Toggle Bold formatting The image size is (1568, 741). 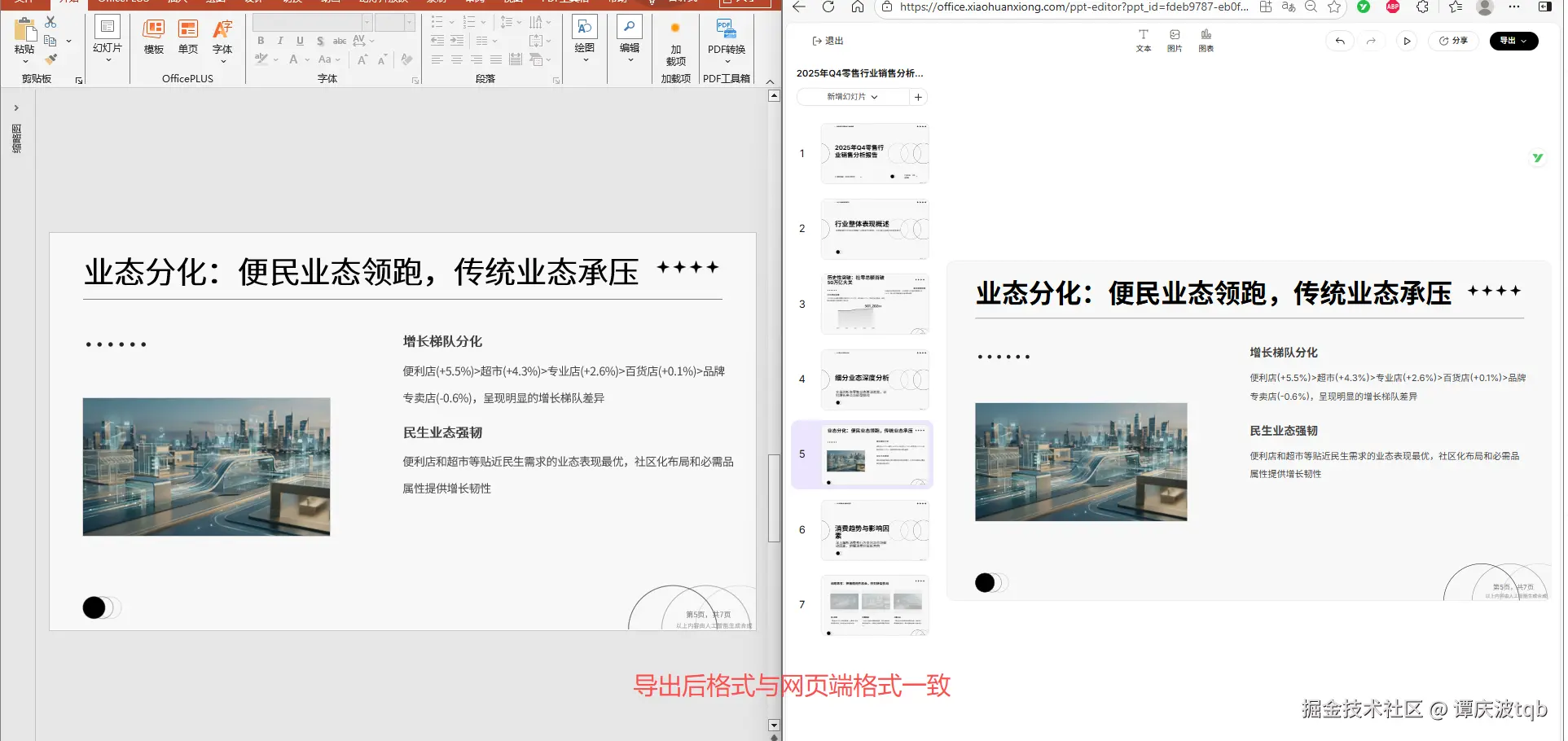[x=261, y=41]
